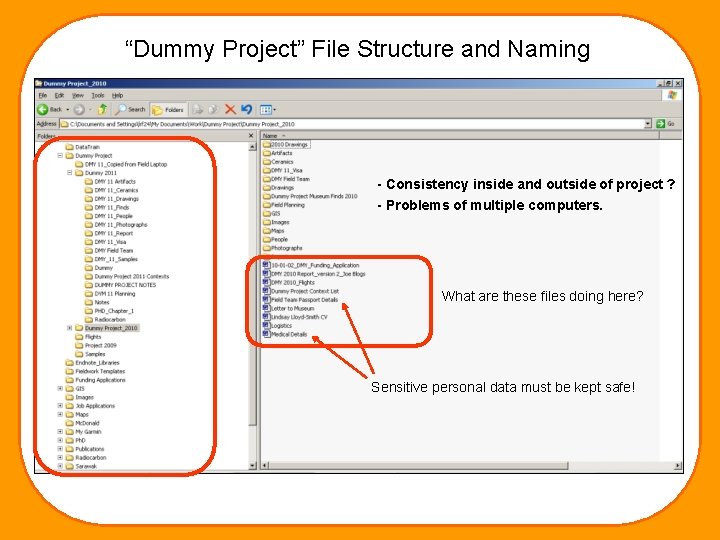720x540 pixels.
Task: Click the DMY 11_Visa folder icon in list
Action: (267, 170)
